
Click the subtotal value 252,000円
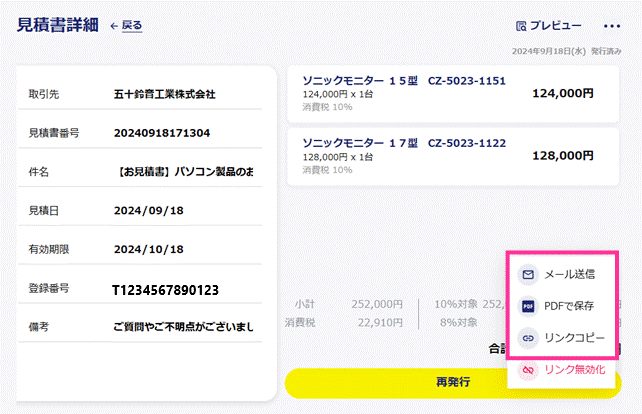pyautogui.click(x=377, y=304)
